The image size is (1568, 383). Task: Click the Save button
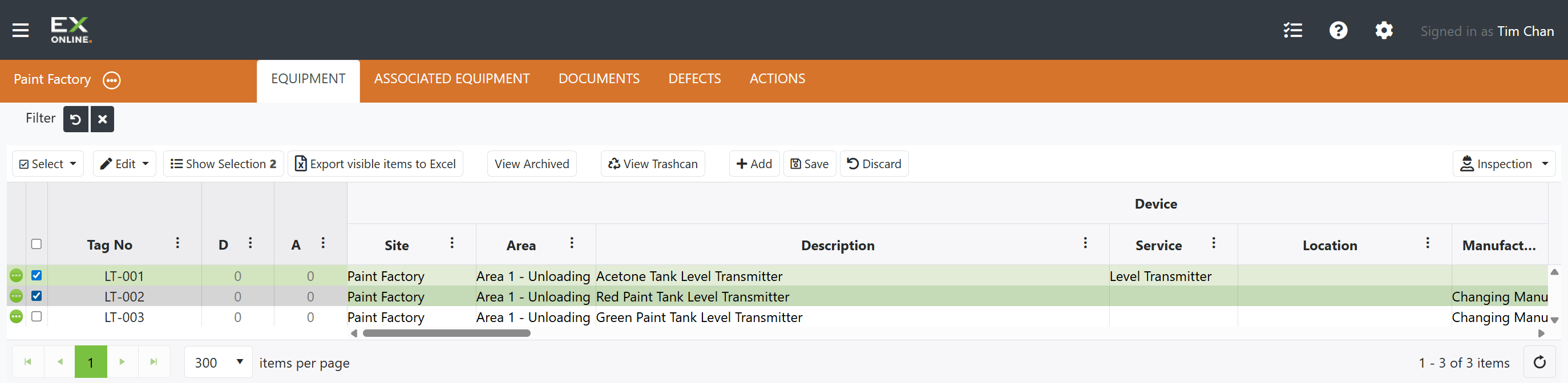click(x=810, y=164)
